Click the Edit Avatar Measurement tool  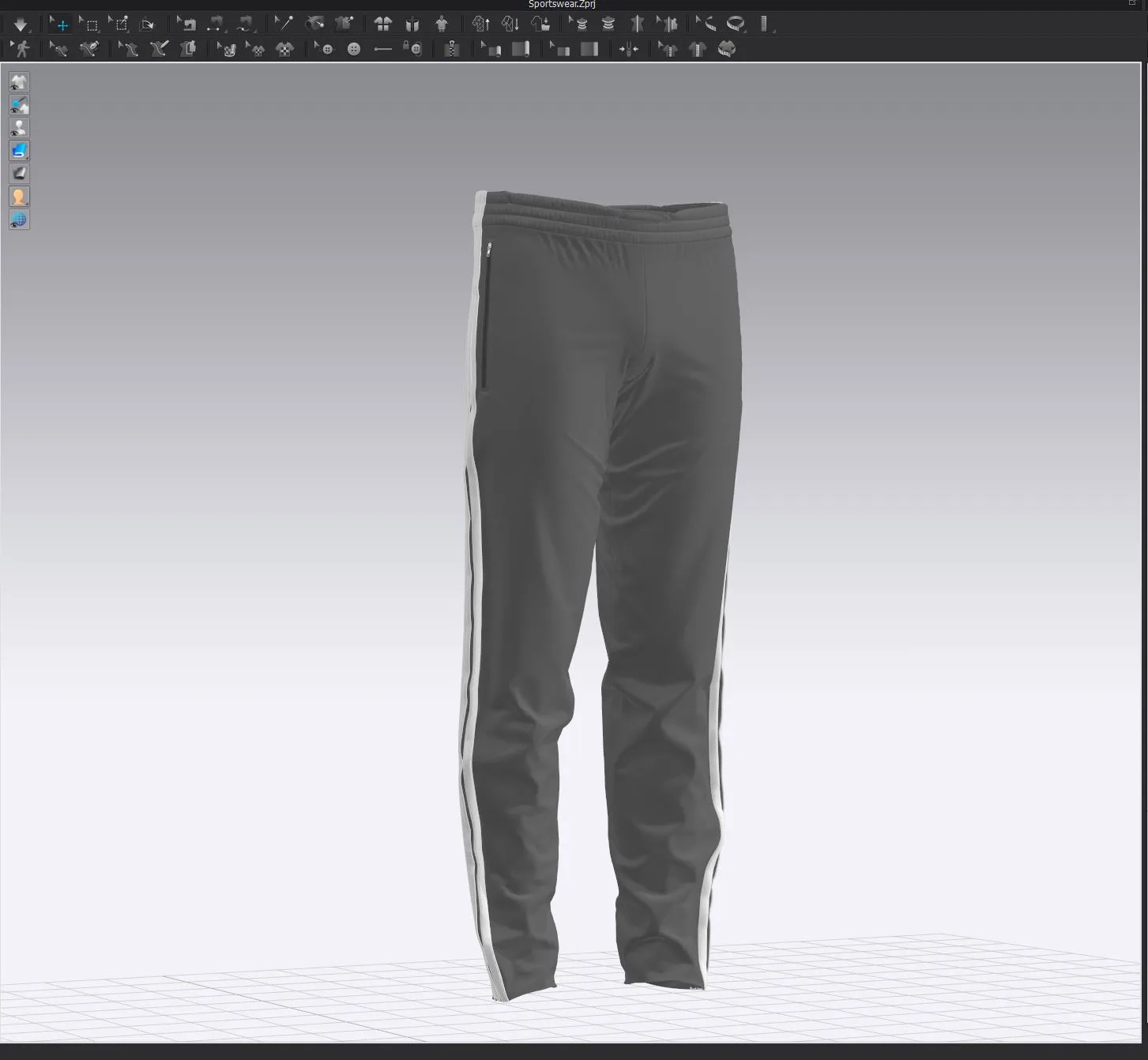pos(668,24)
